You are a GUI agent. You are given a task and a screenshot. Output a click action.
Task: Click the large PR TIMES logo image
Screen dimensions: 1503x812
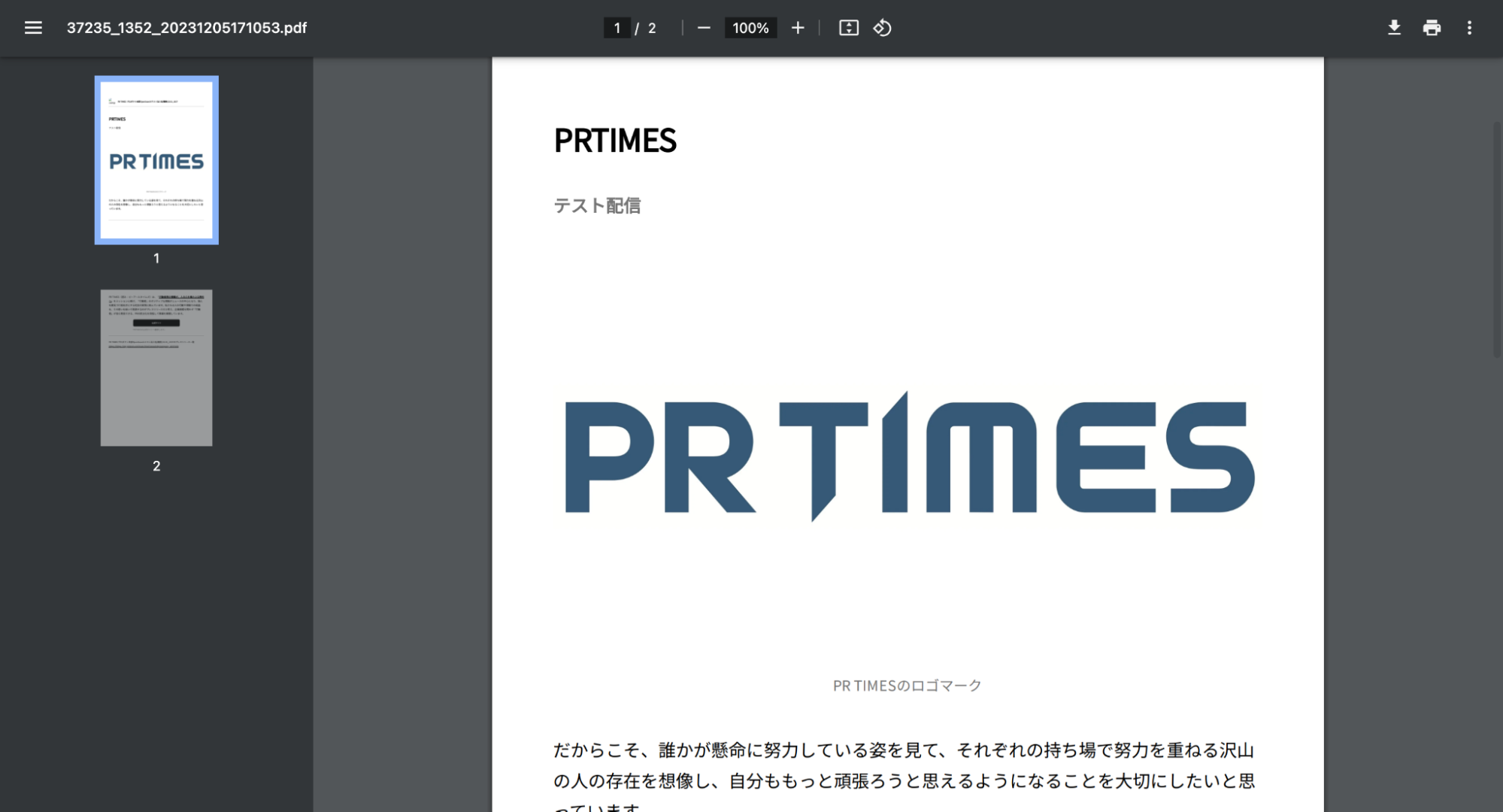(908, 456)
